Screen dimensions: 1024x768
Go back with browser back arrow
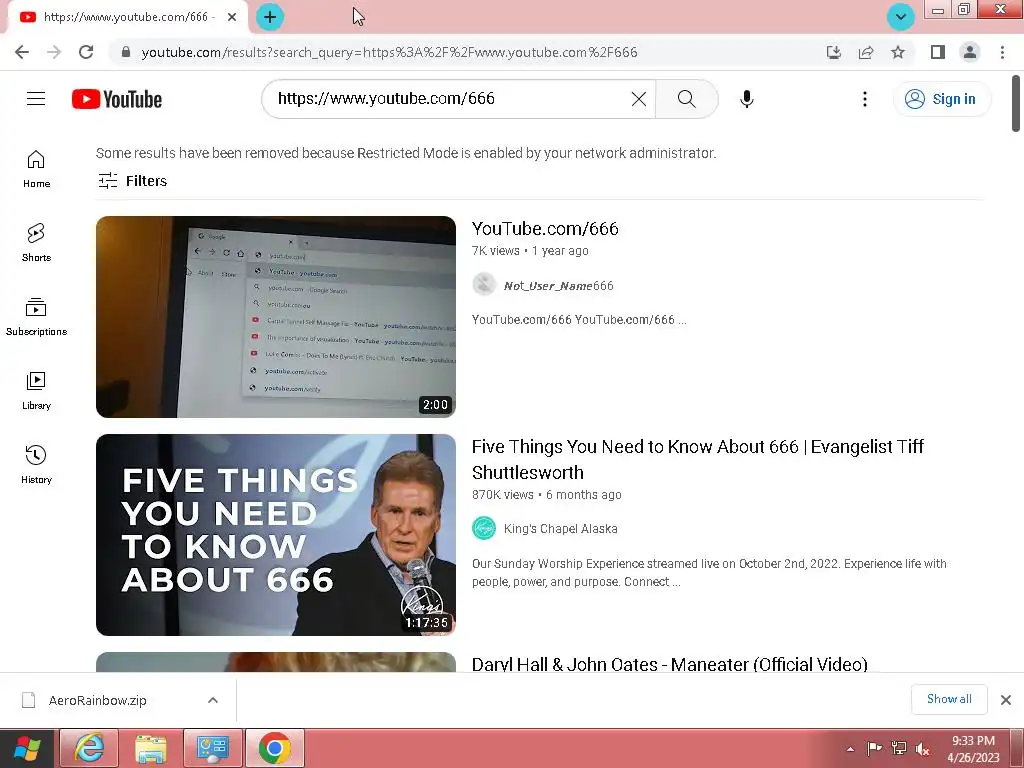[x=22, y=52]
